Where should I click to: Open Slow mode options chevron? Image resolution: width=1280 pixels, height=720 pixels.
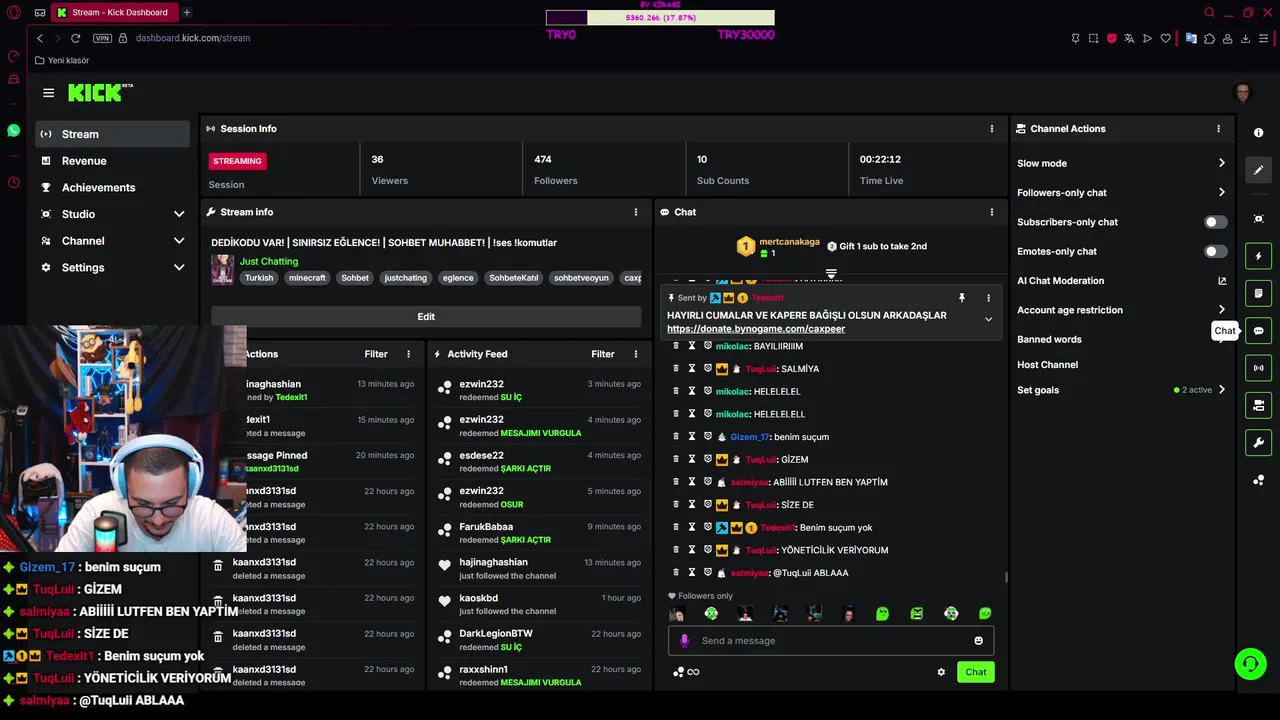[1221, 163]
